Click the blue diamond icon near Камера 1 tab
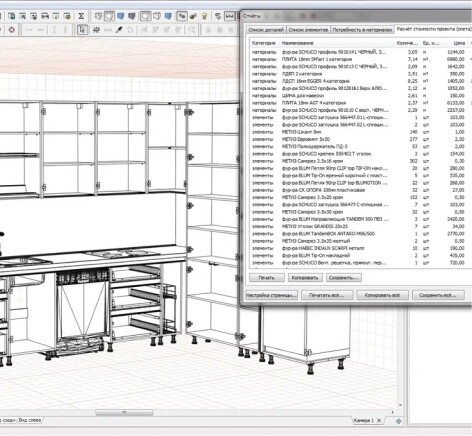 (x=399, y=421)
